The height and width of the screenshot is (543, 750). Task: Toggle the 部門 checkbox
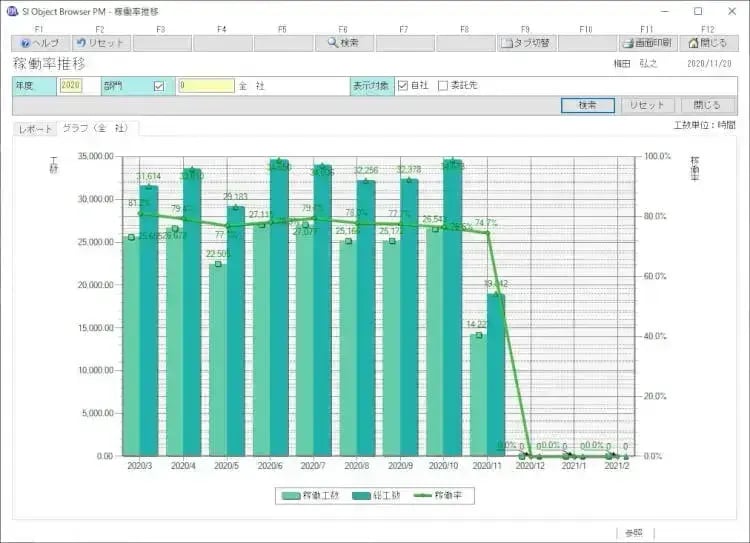click(x=158, y=86)
